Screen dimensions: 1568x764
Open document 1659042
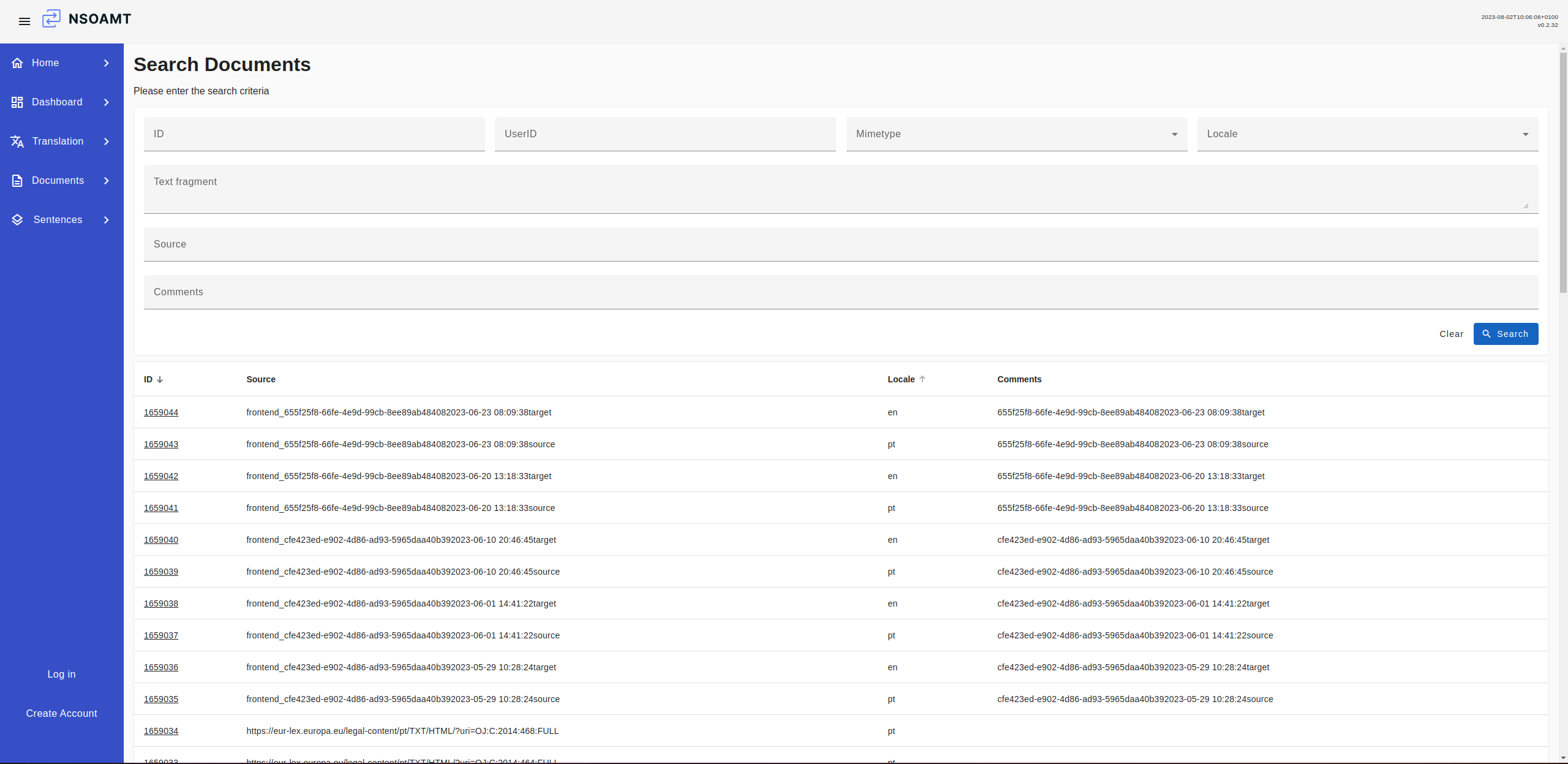pyautogui.click(x=161, y=476)
